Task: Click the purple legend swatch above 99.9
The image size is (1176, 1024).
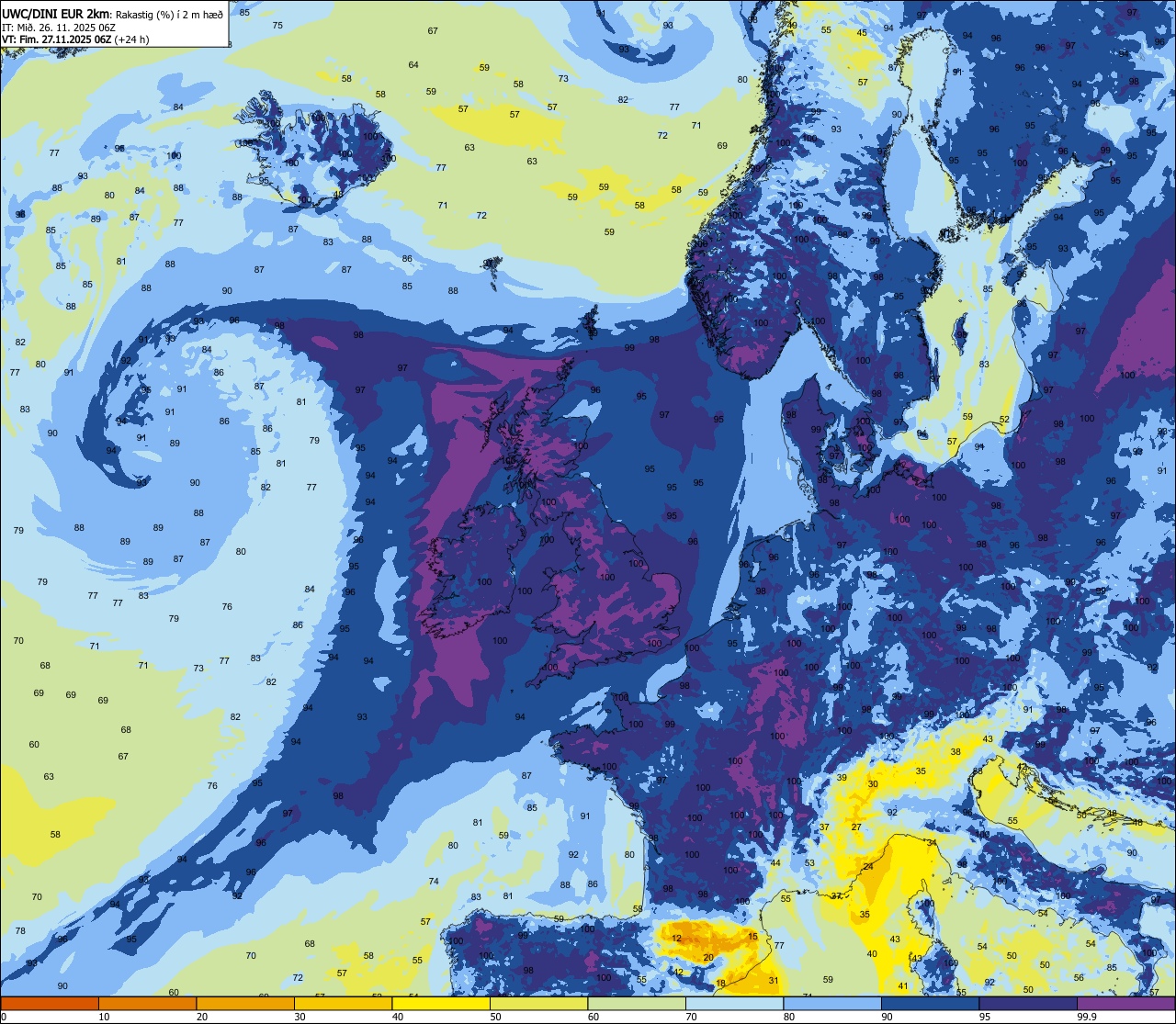Action: pyautogui.click(x=1126, y=1003)
